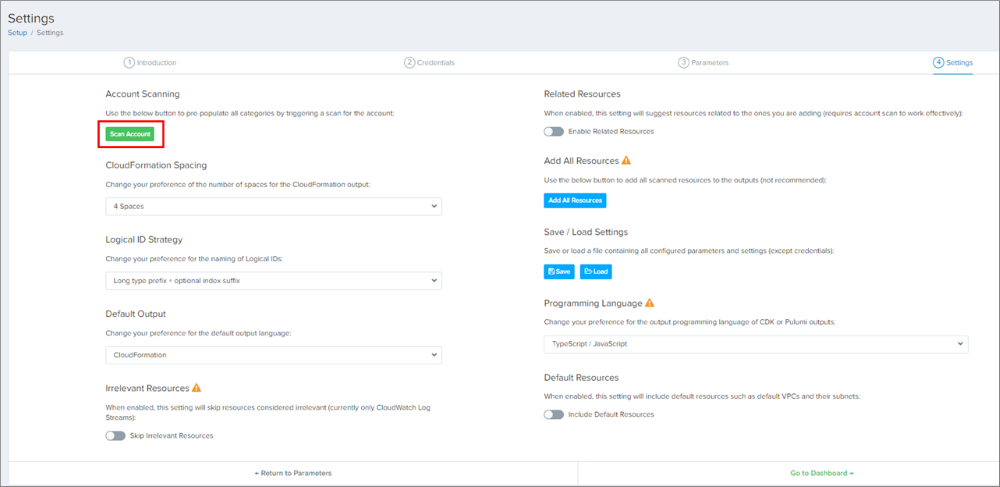
Task: Click Go to Dashboard link
Action: [x=821, y=473]
